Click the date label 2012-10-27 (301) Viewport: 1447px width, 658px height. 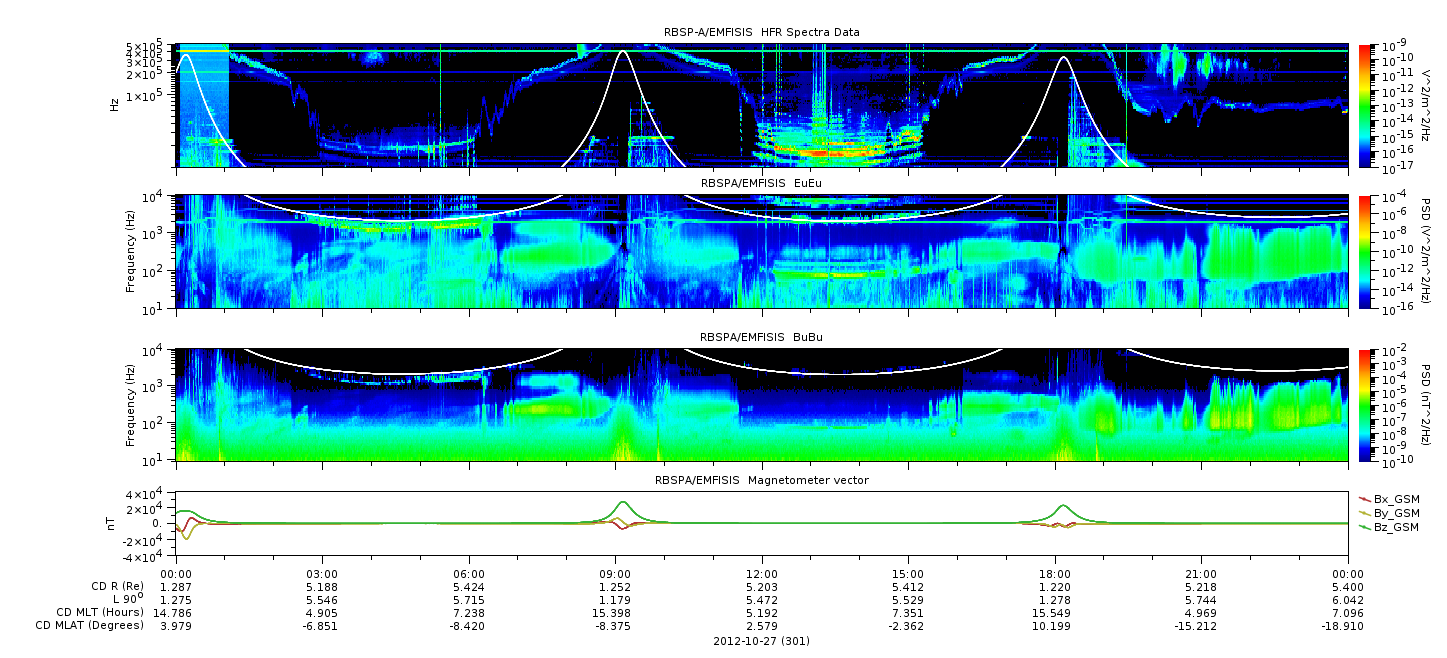coord(761,640)
